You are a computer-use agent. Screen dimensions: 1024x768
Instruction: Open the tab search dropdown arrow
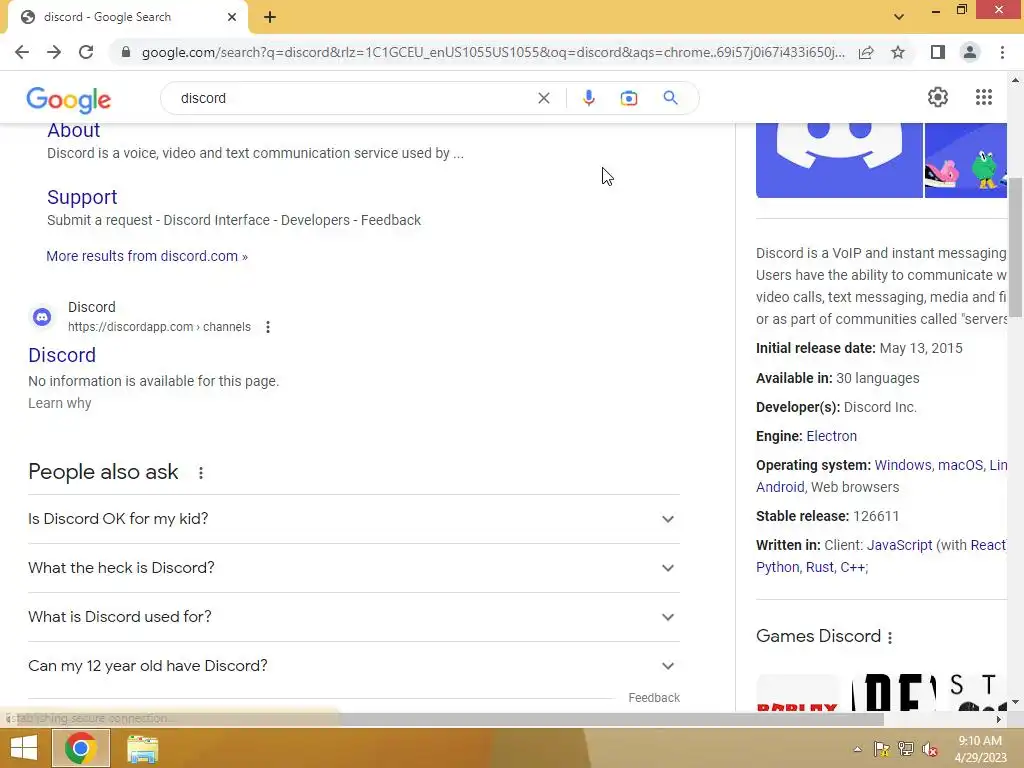[x=899, y=17]
